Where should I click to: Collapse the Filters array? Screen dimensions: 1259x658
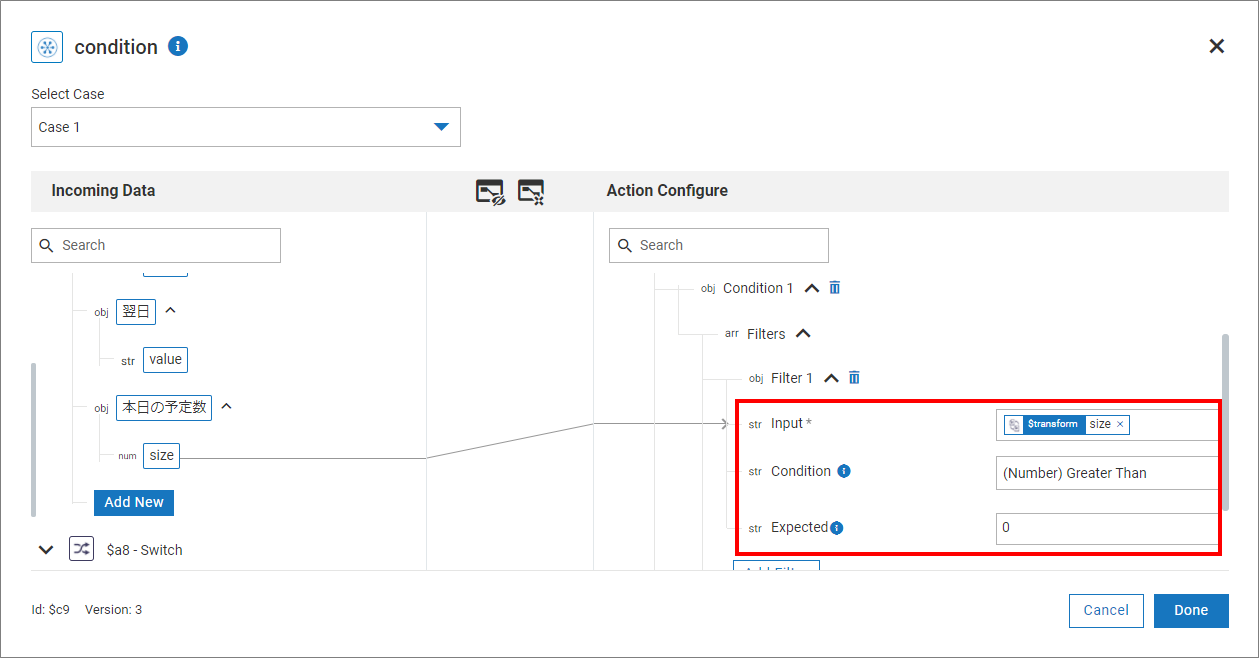coord(803,334)
